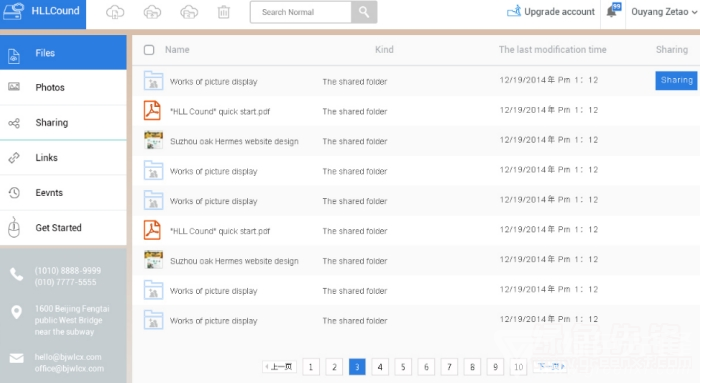Click the Name column header
Viewport: 701px width, 383px height.
tap(177, 50)
